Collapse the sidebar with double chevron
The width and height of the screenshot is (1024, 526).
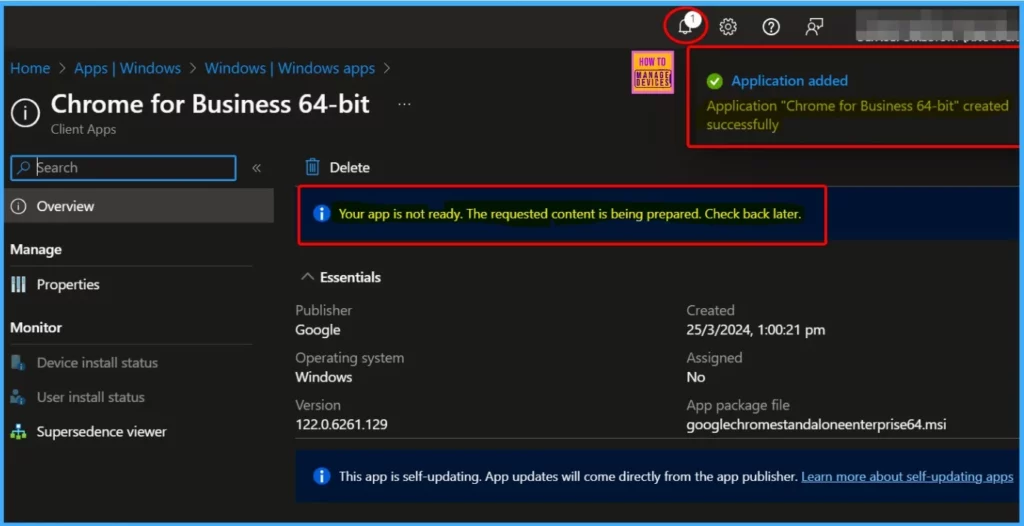click(257, 168)
